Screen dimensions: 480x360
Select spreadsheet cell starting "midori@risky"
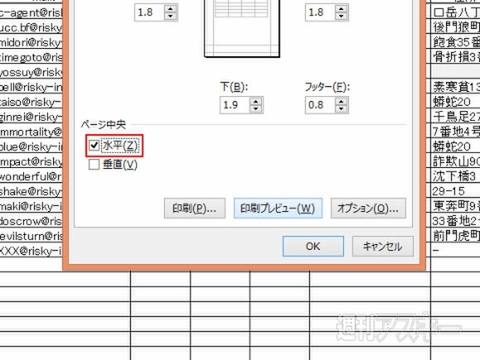coord(31,42)
